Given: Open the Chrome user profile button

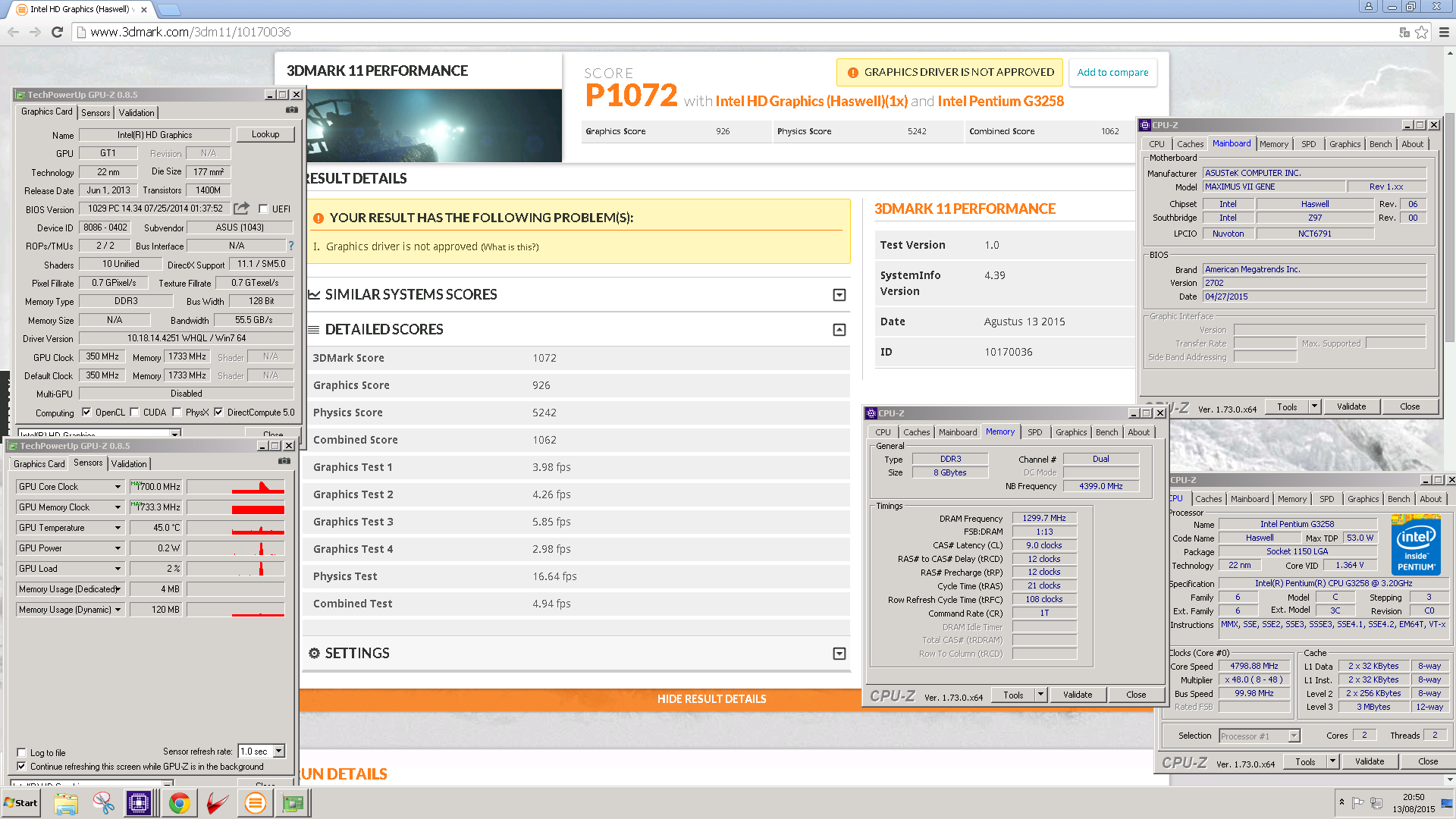Looking at the screenshot, I should pyautogui.click(x=1369, y=7).
